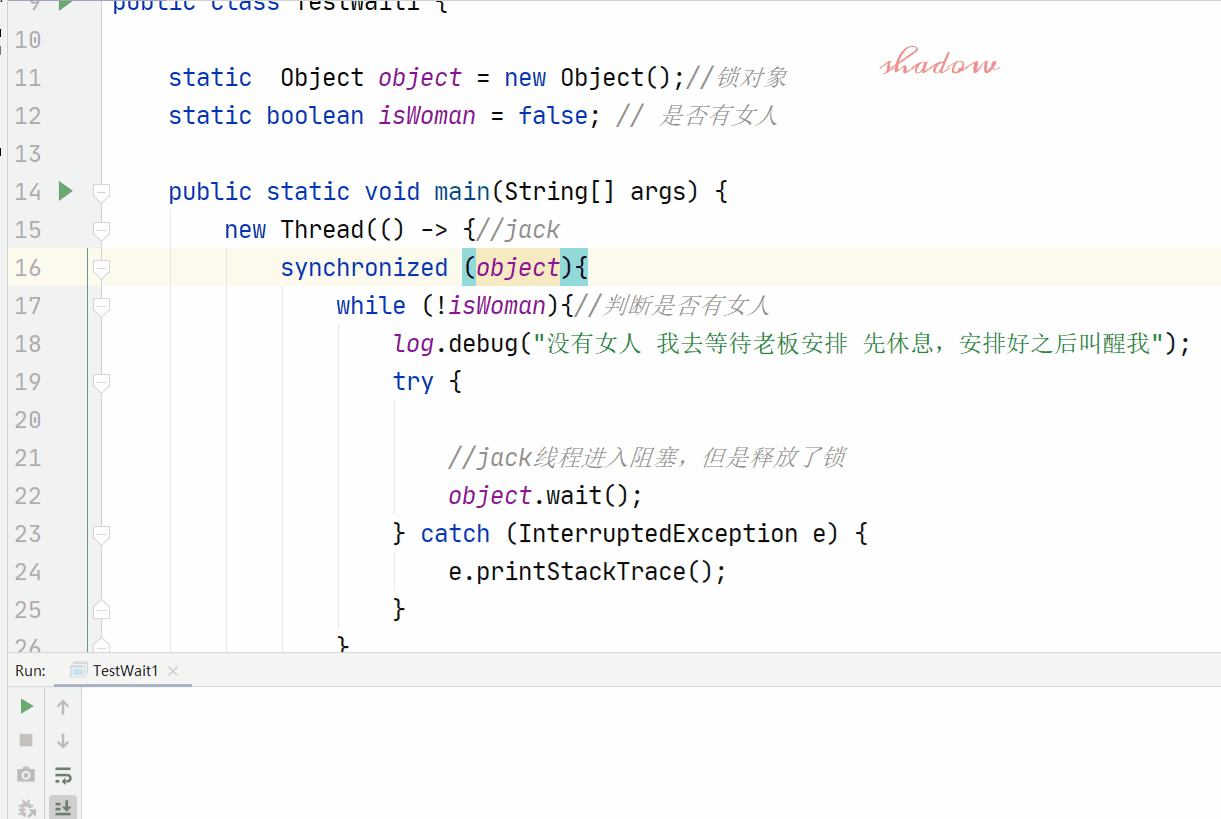Collapse the Thread lambda fold at line 15

click(100, 230)
